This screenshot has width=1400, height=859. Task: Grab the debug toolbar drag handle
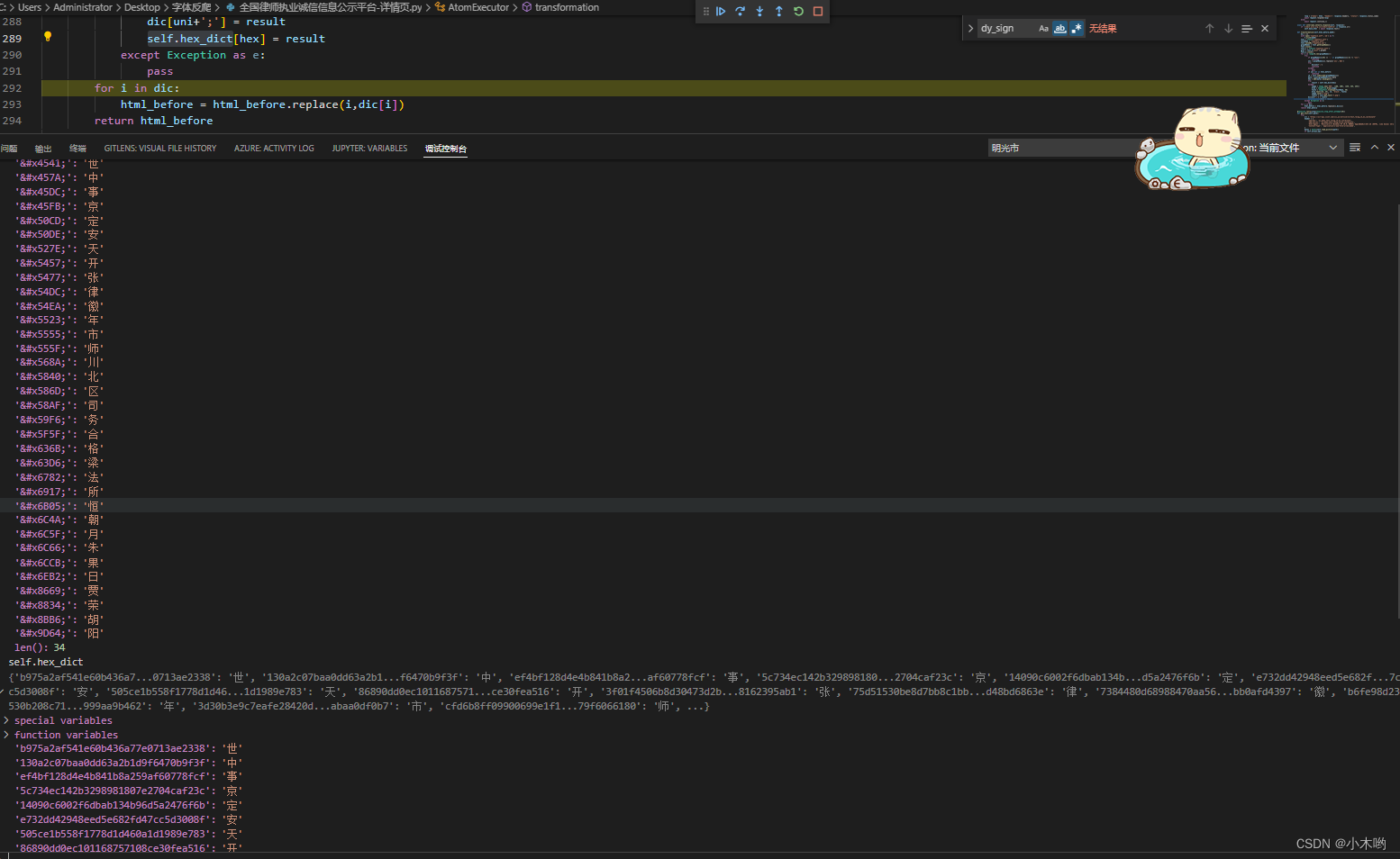coord(705,12)
